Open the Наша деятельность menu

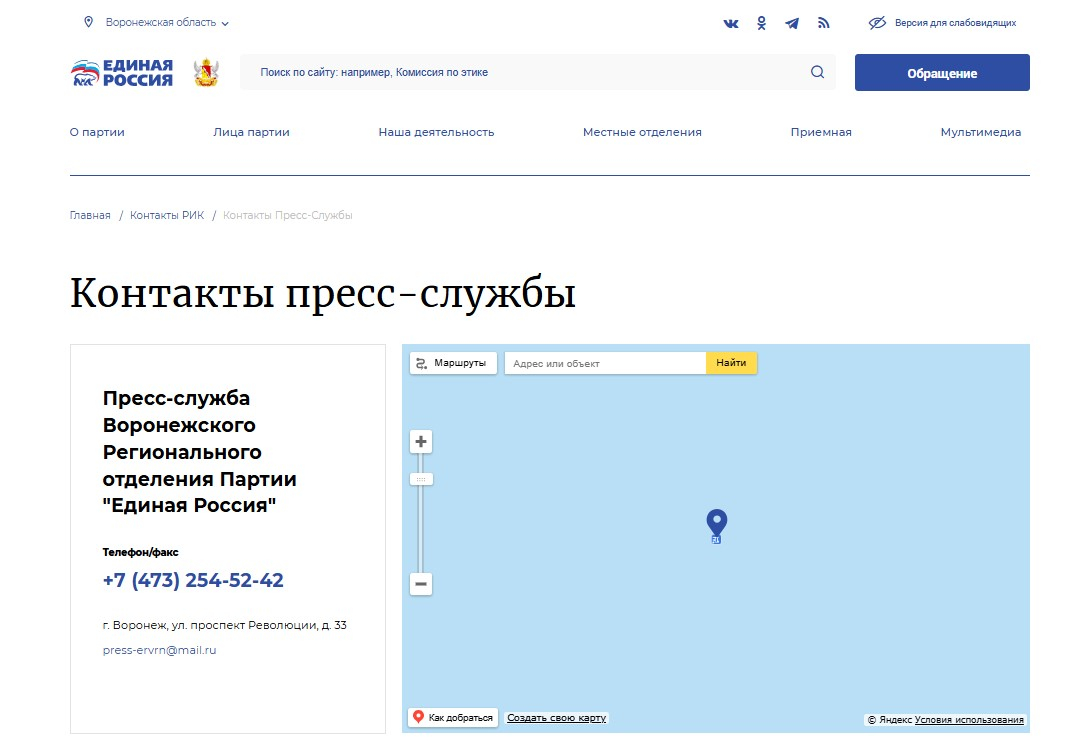(x=437, y=132)
